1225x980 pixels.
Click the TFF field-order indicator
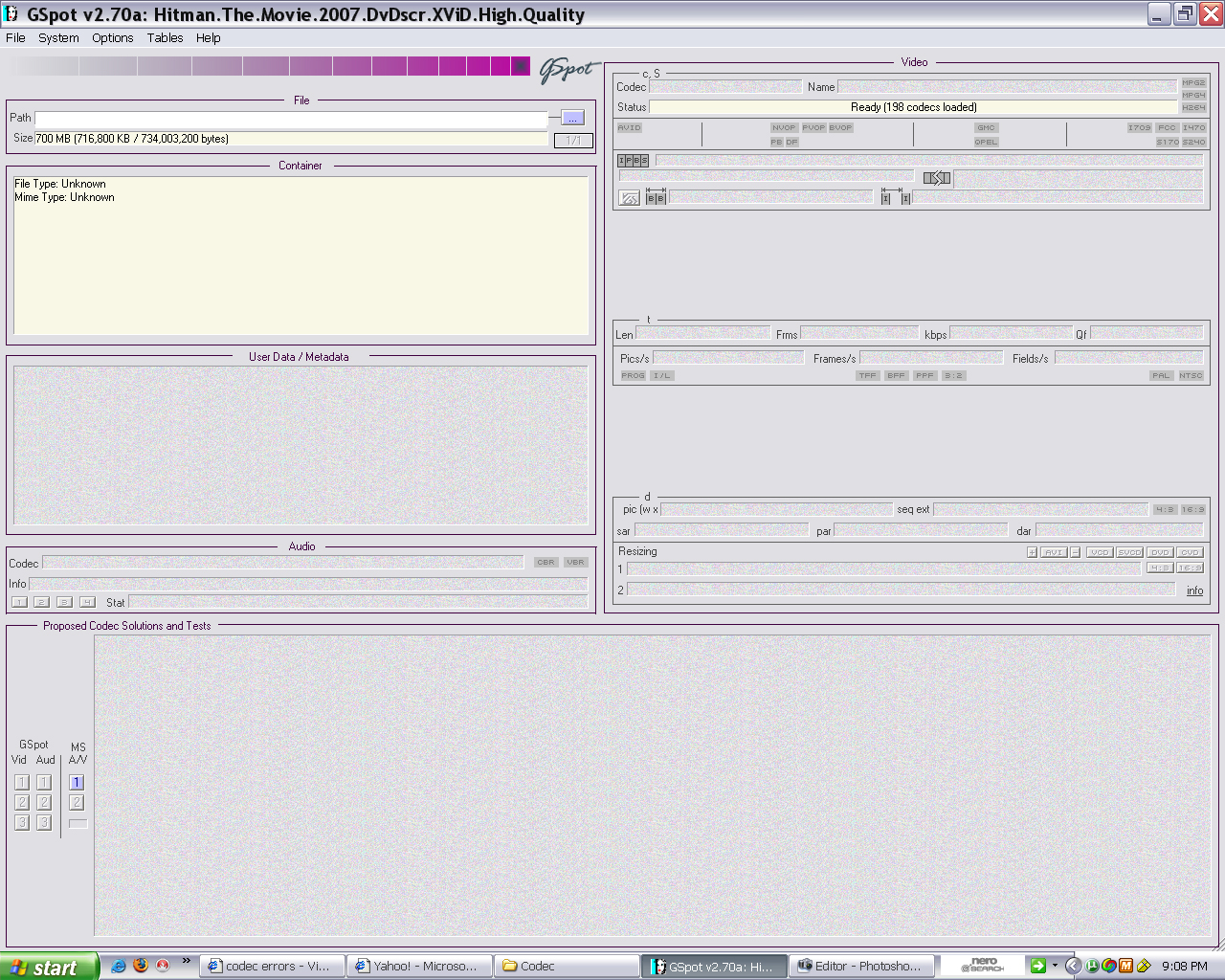coord(867,375)
